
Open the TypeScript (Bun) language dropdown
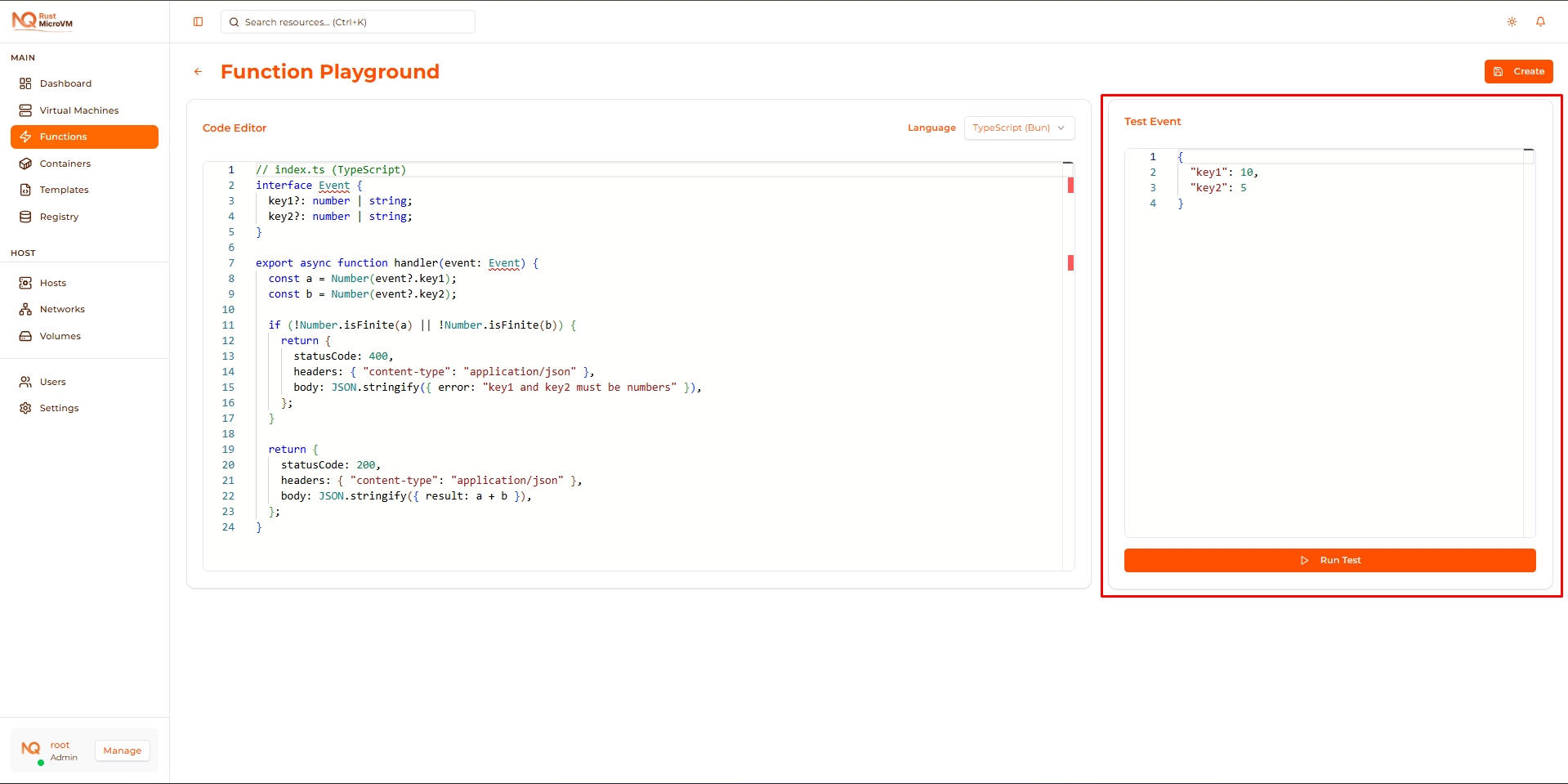(x=1018, y=128)
